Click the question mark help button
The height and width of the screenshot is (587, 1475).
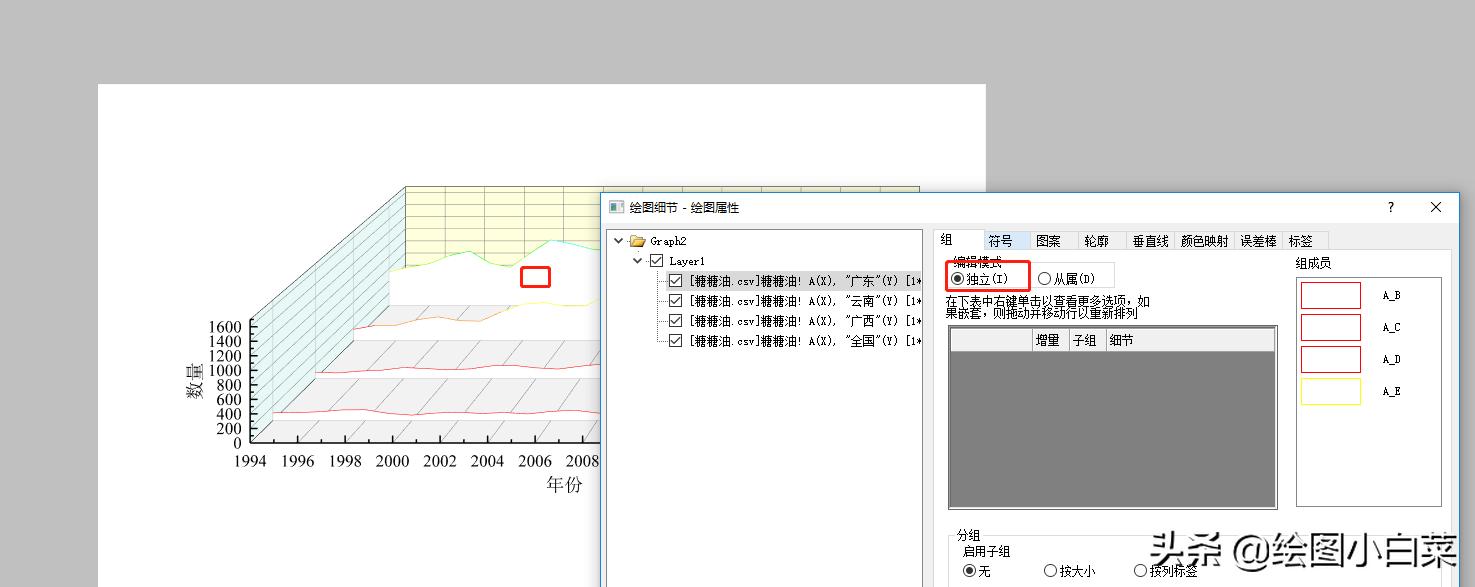tap(1390, 207)
